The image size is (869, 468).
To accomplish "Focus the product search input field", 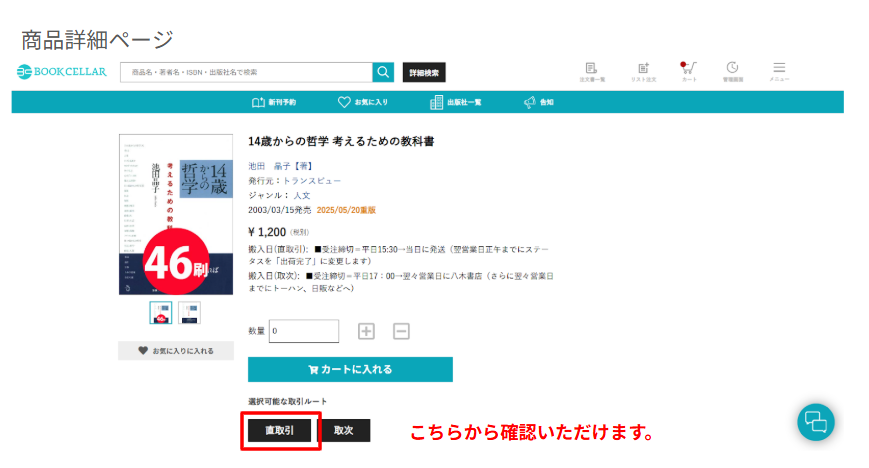I will [x=247, y=72].
